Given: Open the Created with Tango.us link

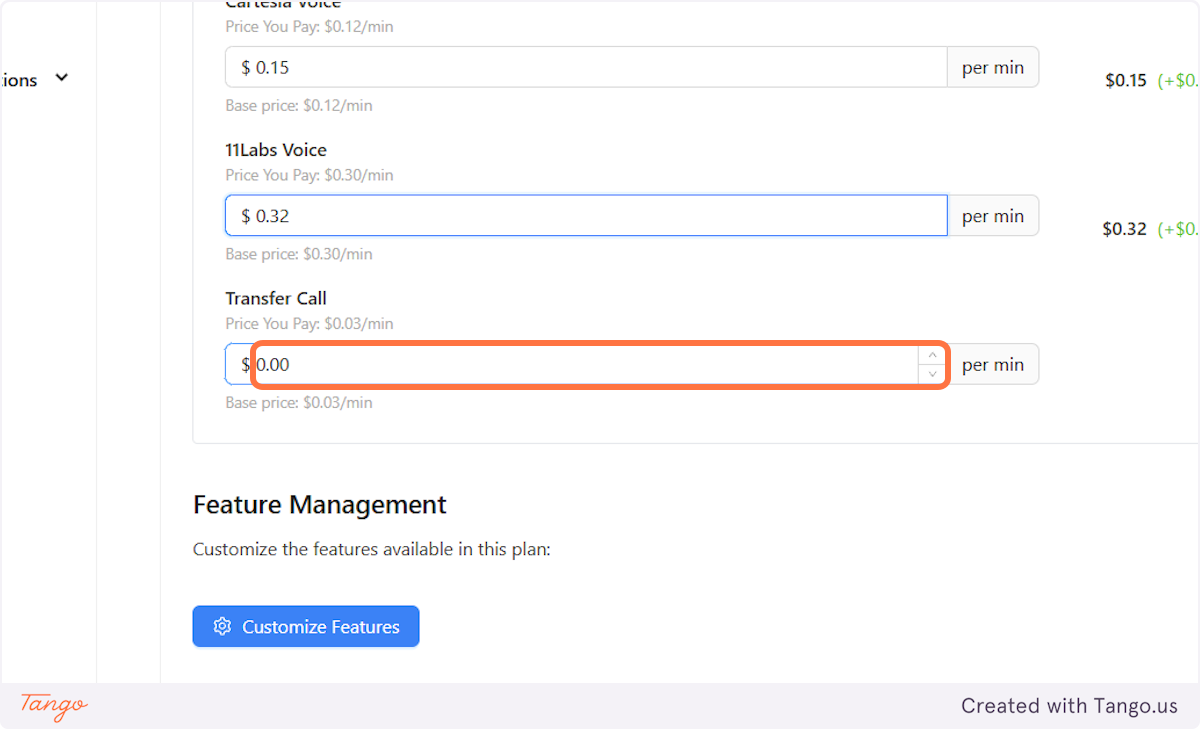Looking at the screenshot, I should pyautogui.click(x=1069, y=705).
